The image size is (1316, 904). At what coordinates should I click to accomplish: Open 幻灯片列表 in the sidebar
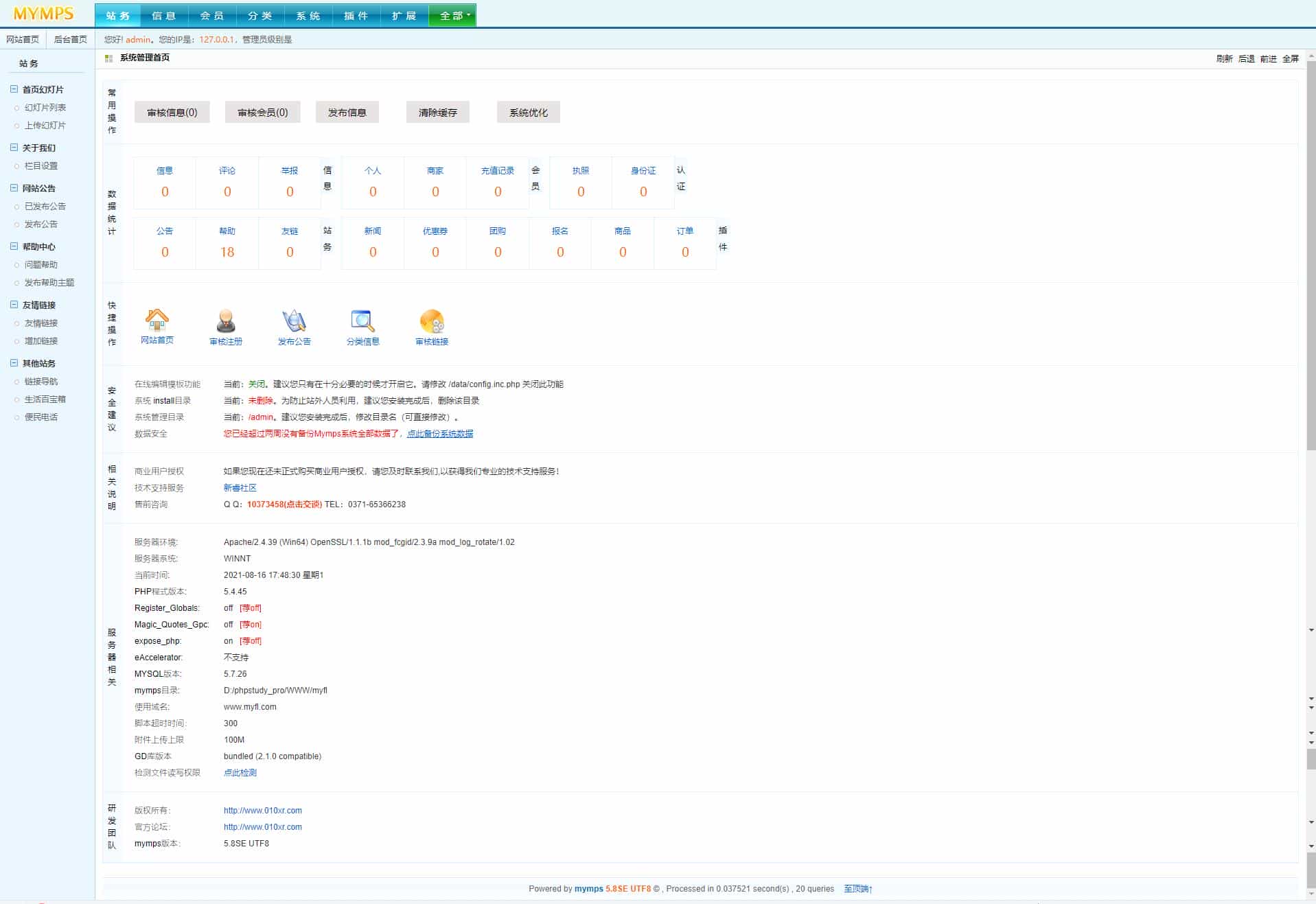click(x=45, y=107)
